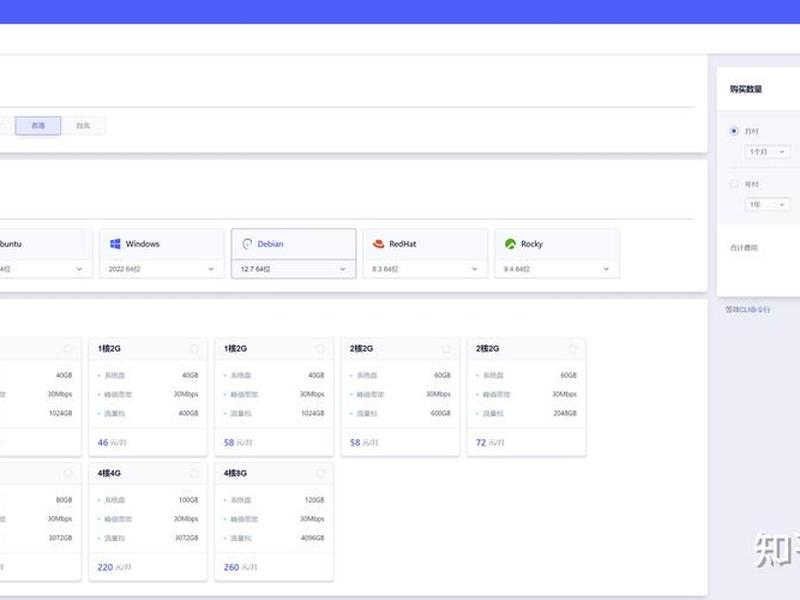Click the 600GB traffic value
Screen dimensions: 800x600
(x=440, y=413)
